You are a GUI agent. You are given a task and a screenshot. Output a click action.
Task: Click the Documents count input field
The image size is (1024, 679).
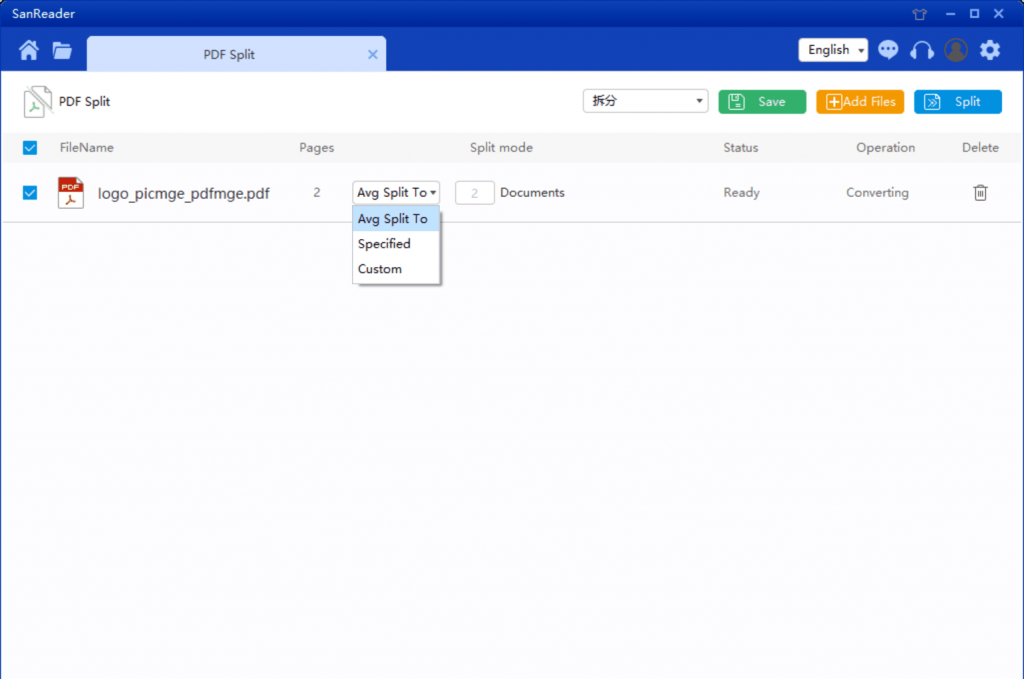tap(475, 193)
